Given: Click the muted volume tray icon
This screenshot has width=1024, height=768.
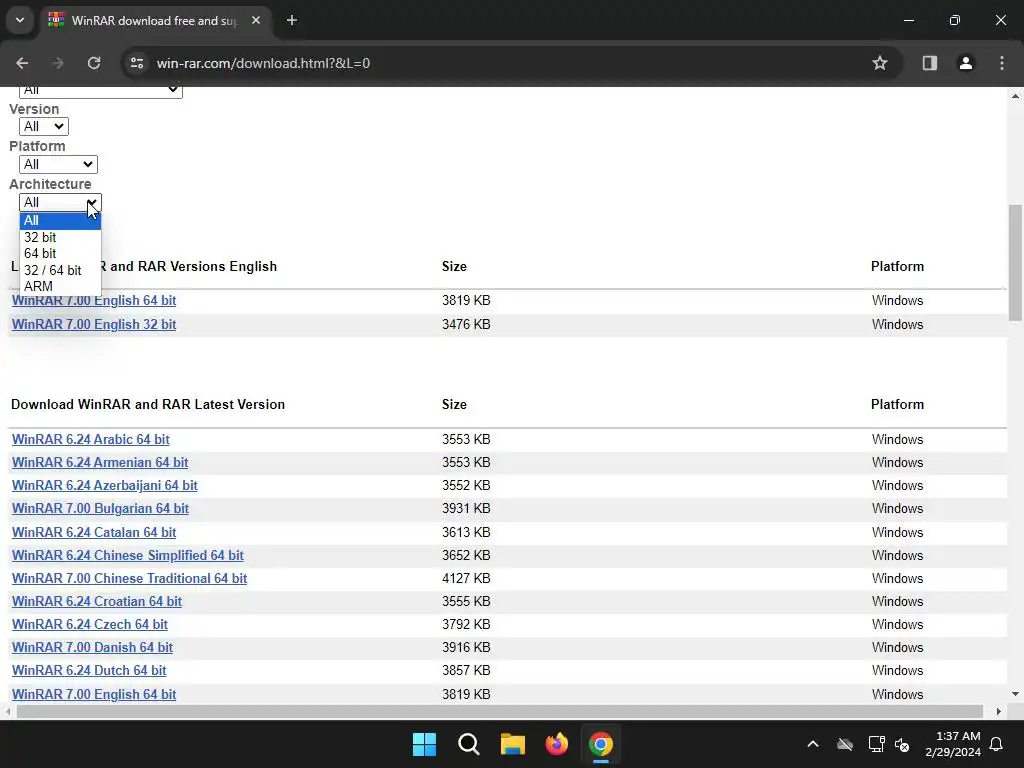Looking at the screenshot, I should click(x=902, y=744).
